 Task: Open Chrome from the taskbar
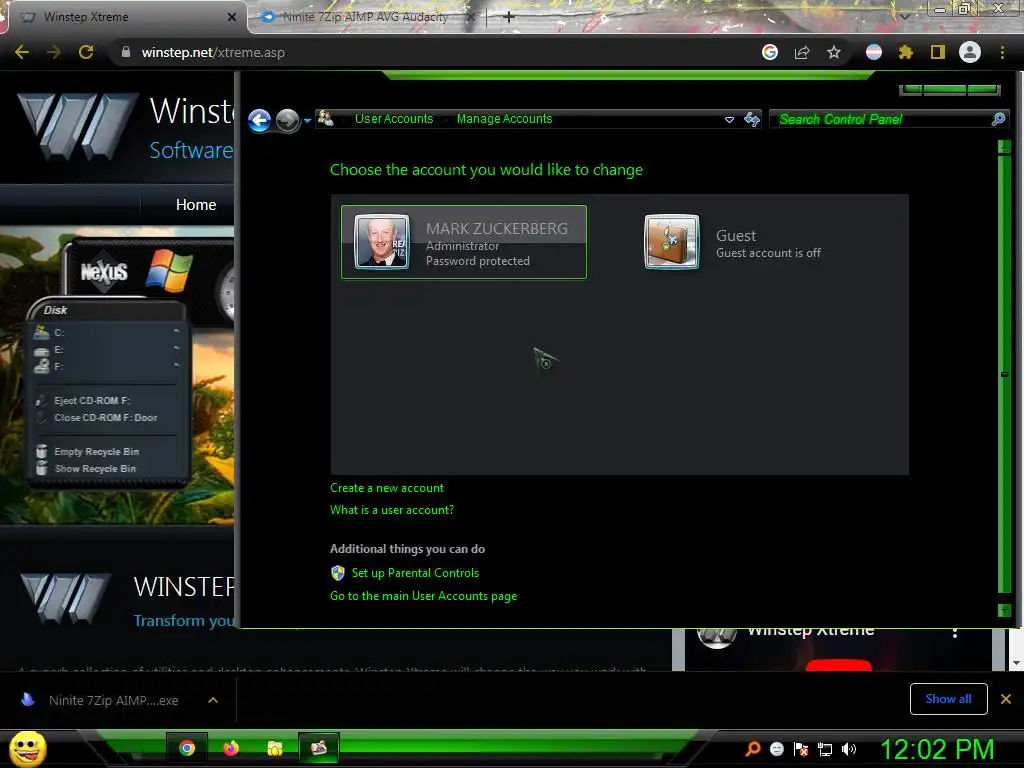[x=187, y=748]
